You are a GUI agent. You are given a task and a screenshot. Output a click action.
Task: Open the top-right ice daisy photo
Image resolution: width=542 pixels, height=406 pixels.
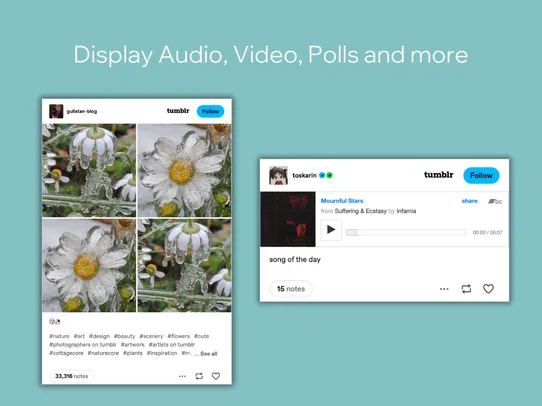185,170
